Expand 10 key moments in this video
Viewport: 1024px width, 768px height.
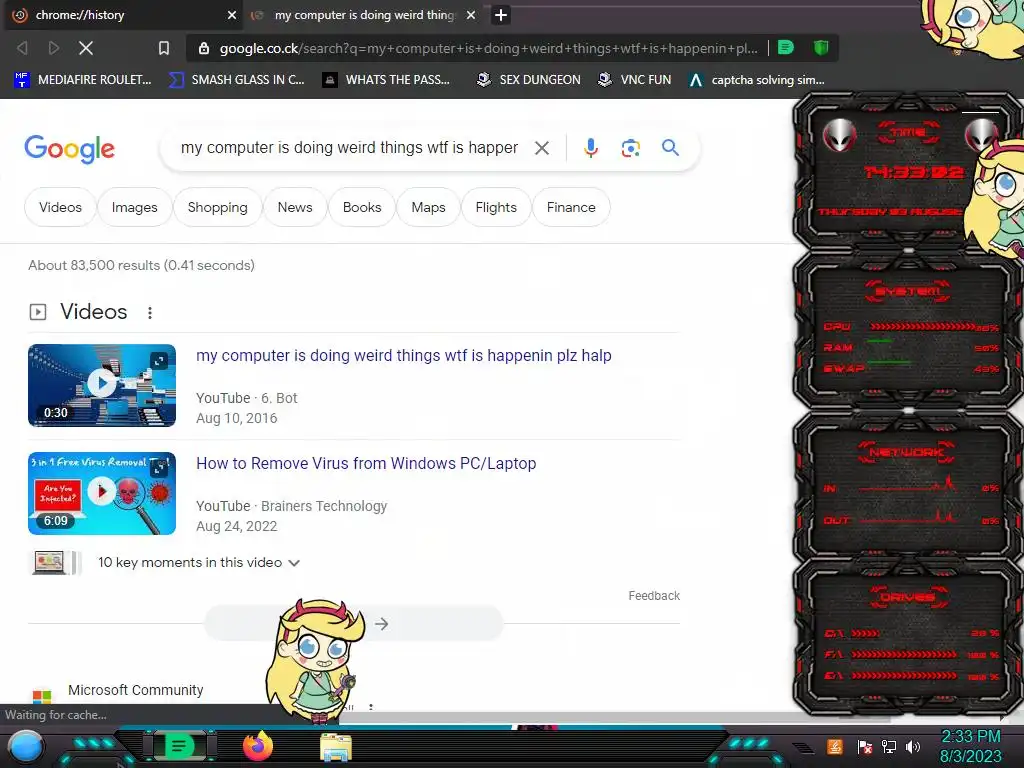point(199,562)
